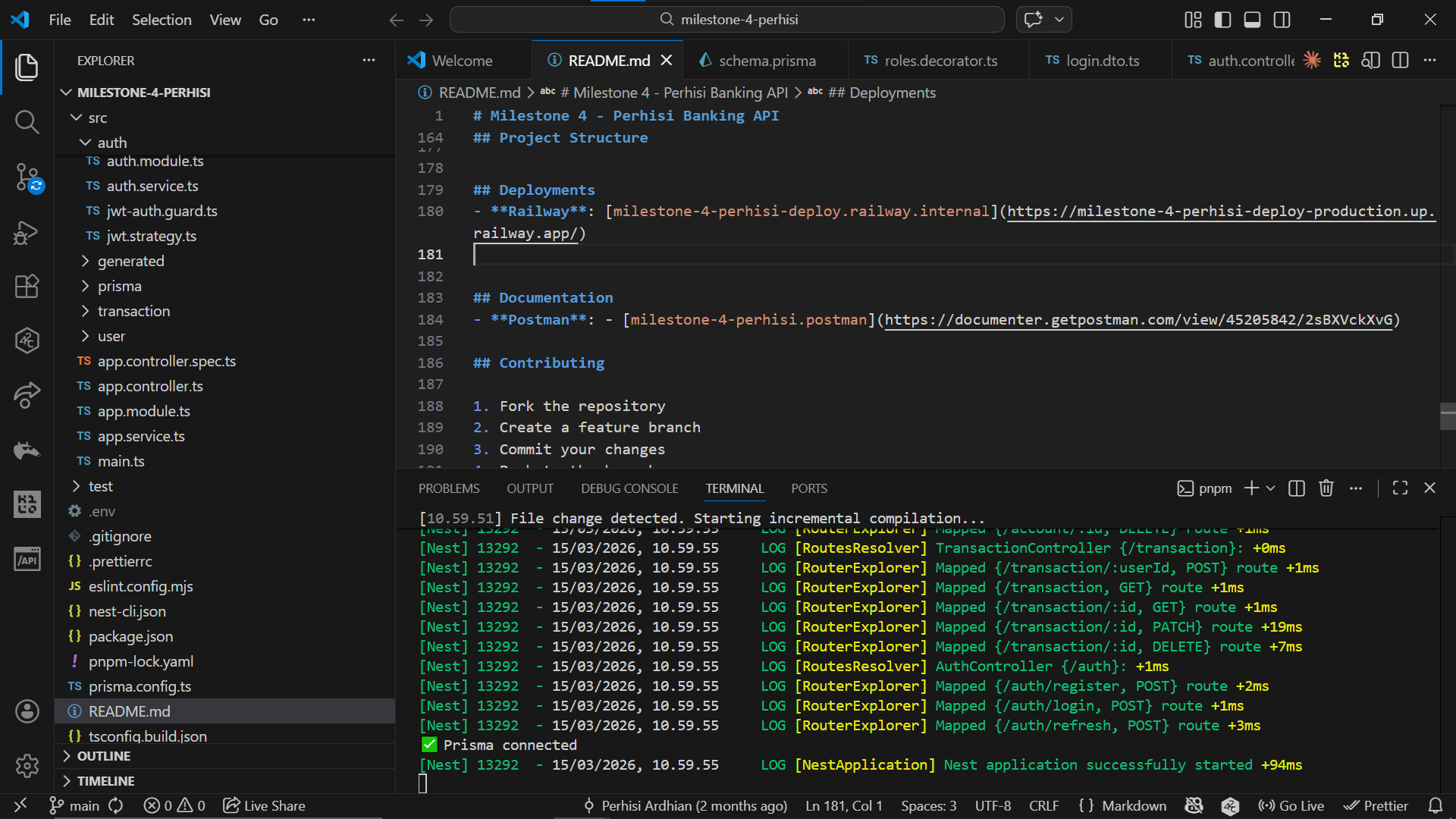Image resolution: width=1456 pixels, height=819 pixels.
Task: Expand the prisma folder
Action: (x=119, y=286)
